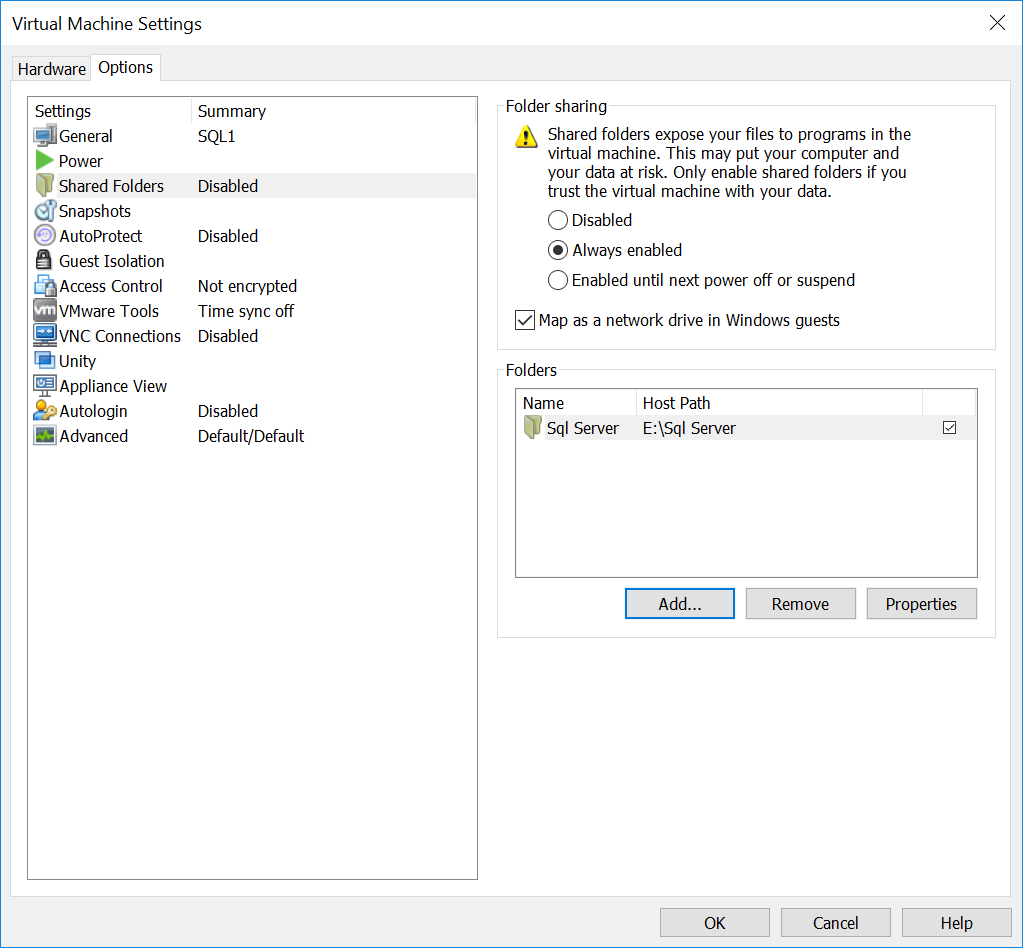
Task: Click the VNC Connections monitor icon
Action: (x=45, y=335)
